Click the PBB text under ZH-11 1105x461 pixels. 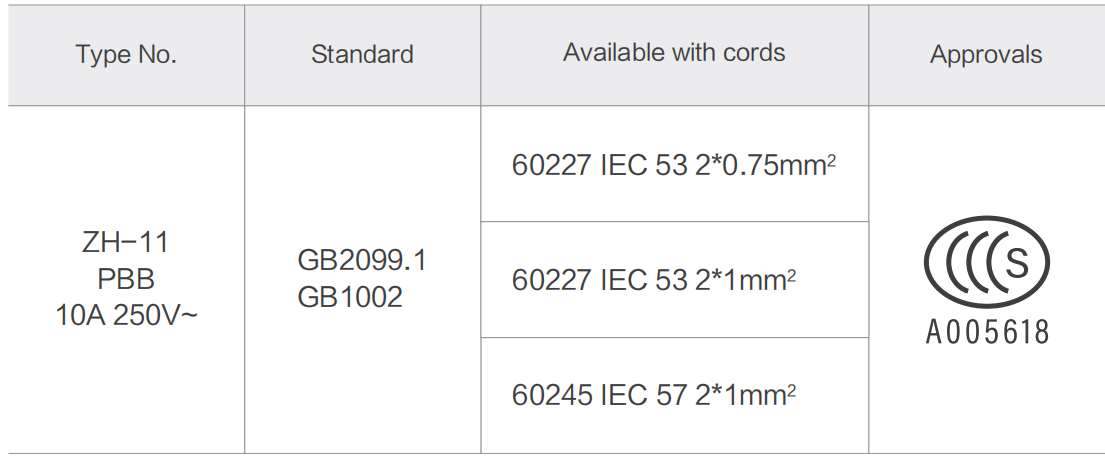point(126,280)
